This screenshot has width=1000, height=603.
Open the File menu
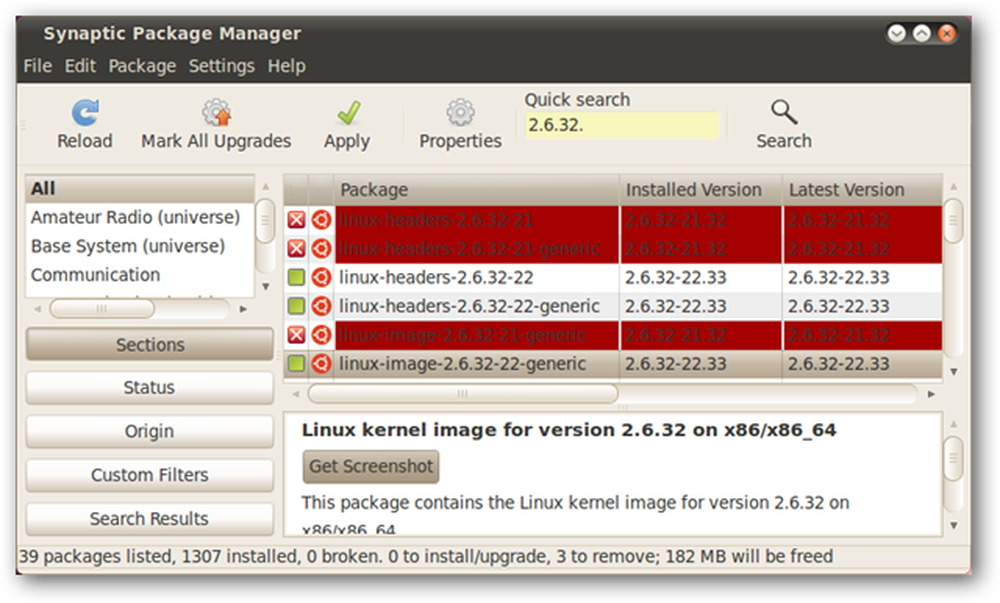tap(38, 66)
